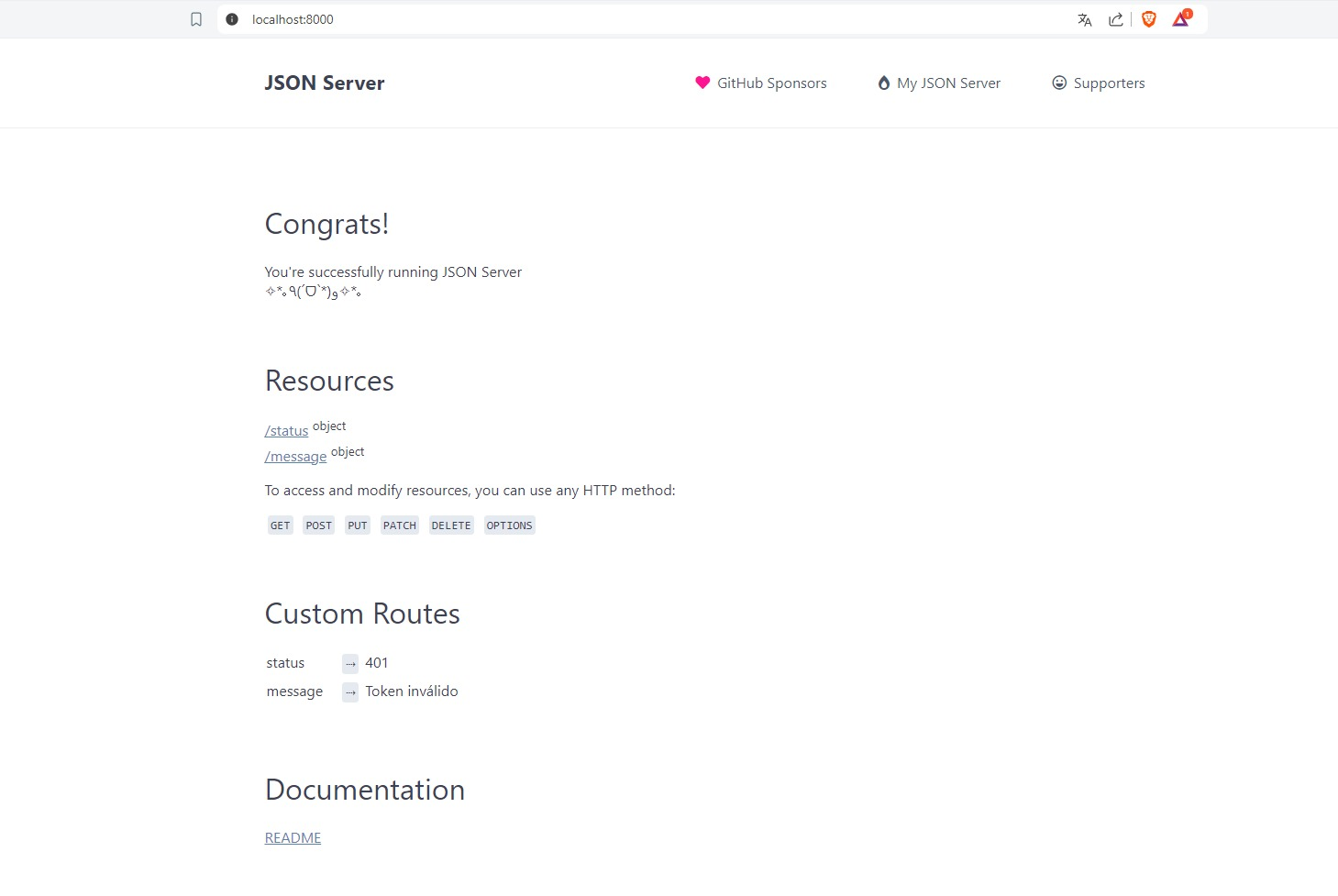Open the Supporters page link
This screenshot has width=1338, height=896.
click(x=1099, y=83)
